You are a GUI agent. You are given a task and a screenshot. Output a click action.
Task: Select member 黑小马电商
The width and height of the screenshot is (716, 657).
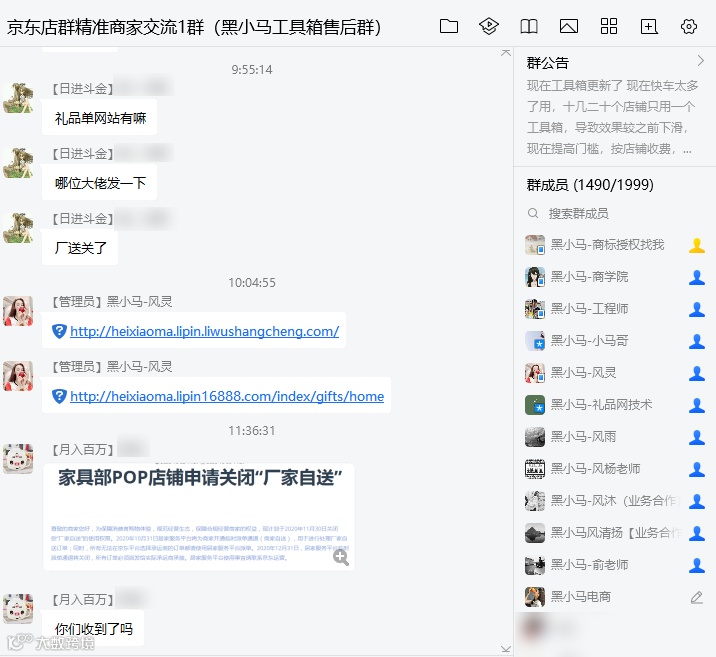click(615, 597)
